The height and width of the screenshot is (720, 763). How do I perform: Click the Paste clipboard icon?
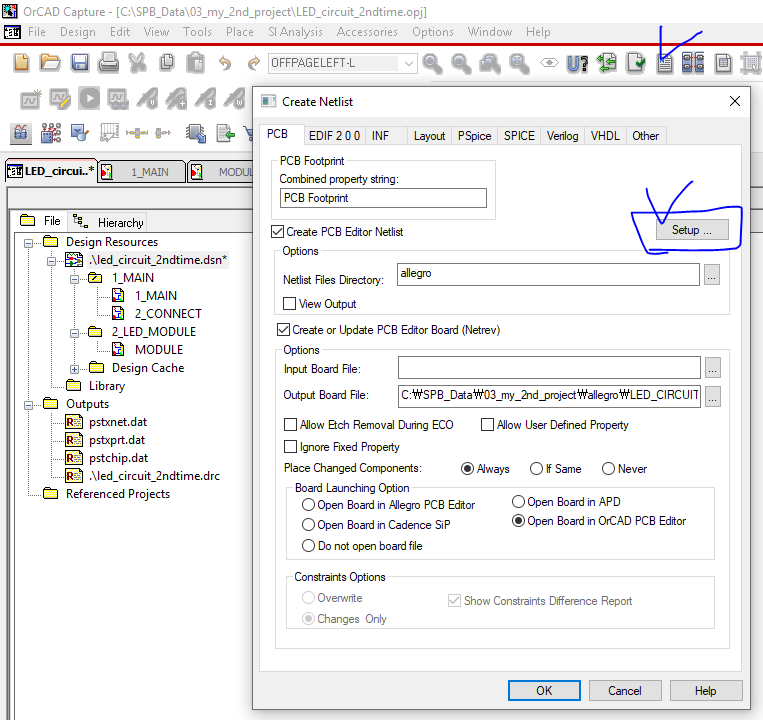coord(196,63)
